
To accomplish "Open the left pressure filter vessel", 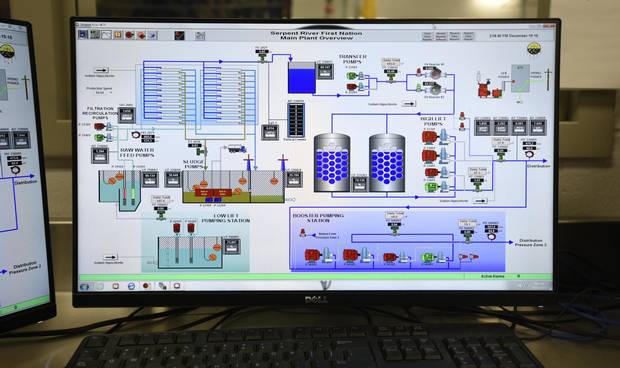I will (x=332, y=163).
